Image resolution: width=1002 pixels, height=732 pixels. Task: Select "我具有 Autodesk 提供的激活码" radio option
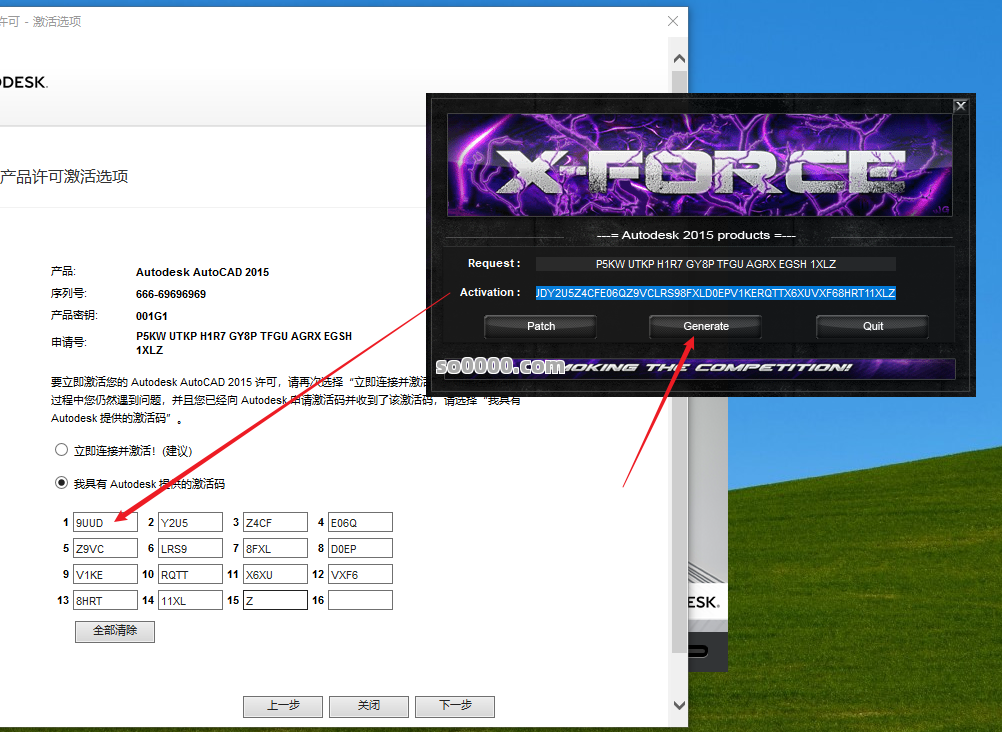pos(62,483)
